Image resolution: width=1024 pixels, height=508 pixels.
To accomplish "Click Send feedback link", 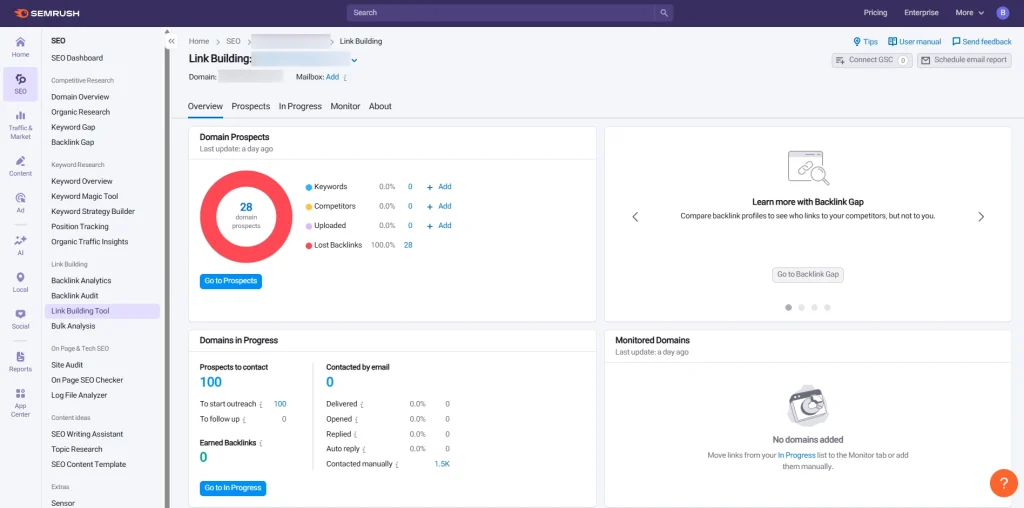I will (982, 41).
